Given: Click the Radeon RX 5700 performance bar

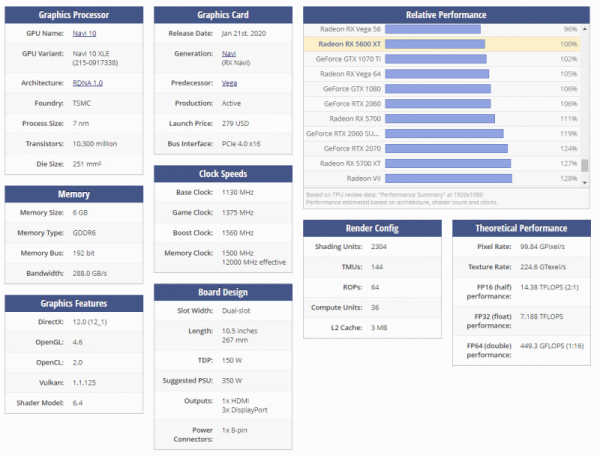Looking at the screenshot, I should click(x=440, y=119).
